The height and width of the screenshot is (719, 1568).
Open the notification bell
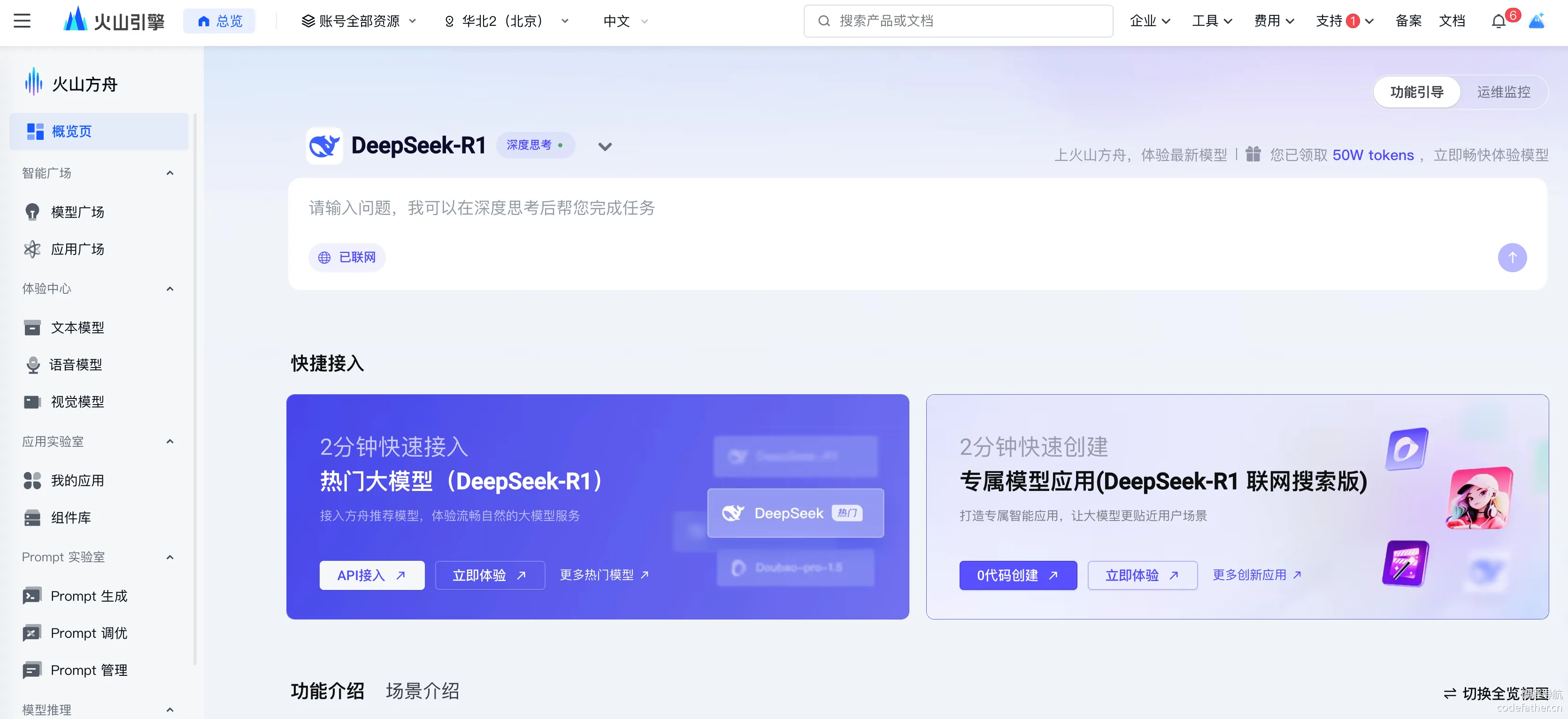[x=1498, y=21]
